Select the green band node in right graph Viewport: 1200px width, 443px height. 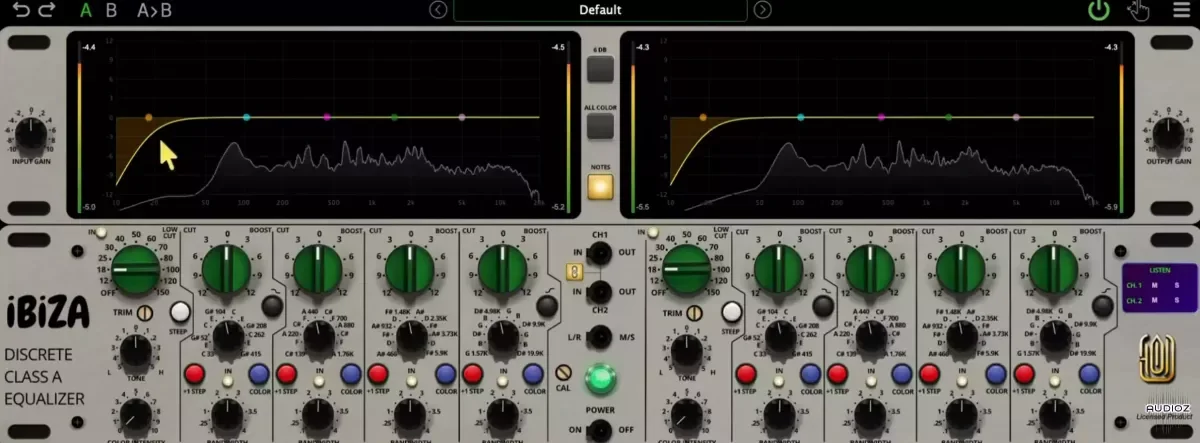point(949,117)
